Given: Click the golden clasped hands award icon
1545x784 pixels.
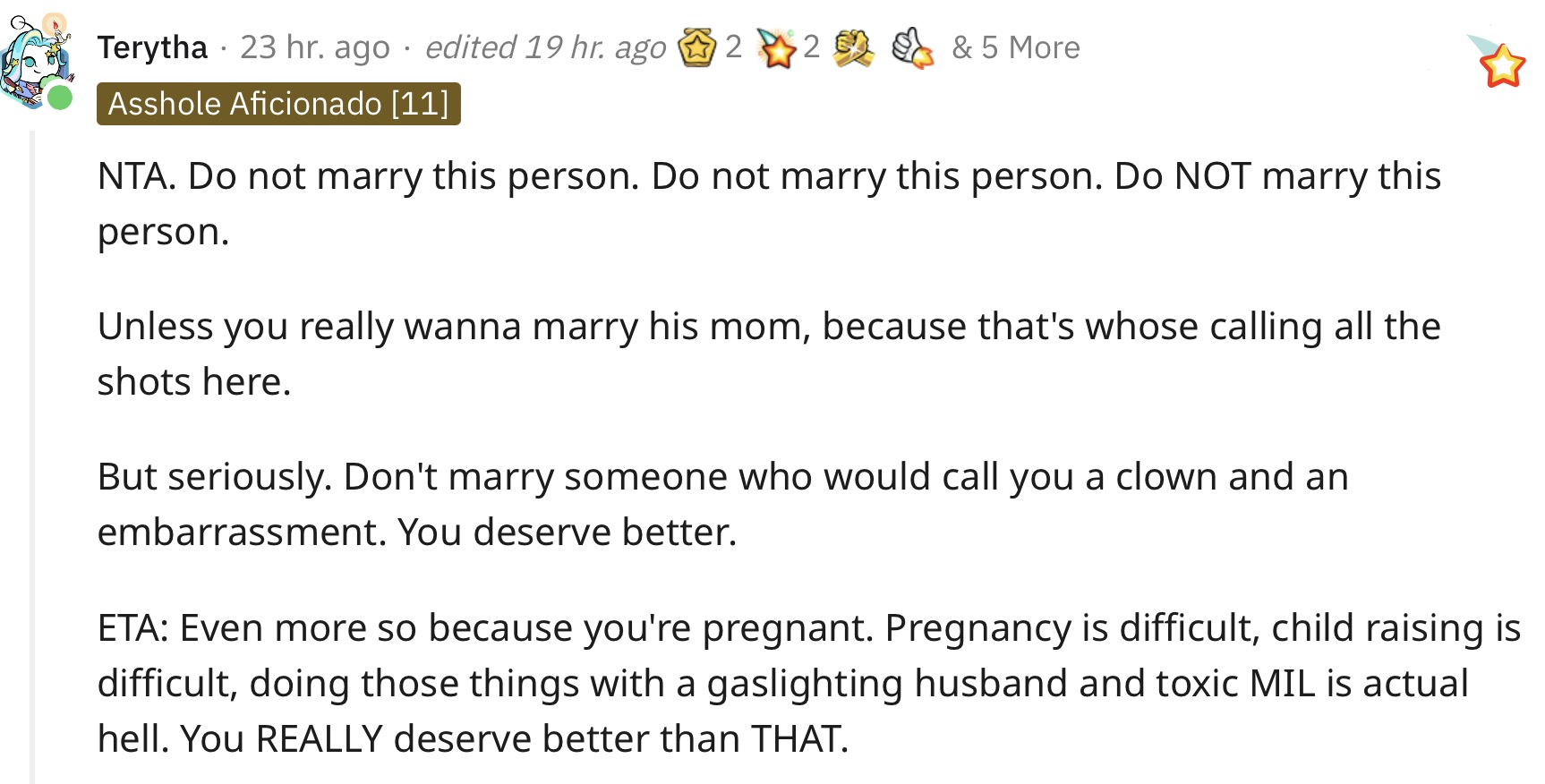Looking at the screenshot, I should pos(853,48).
